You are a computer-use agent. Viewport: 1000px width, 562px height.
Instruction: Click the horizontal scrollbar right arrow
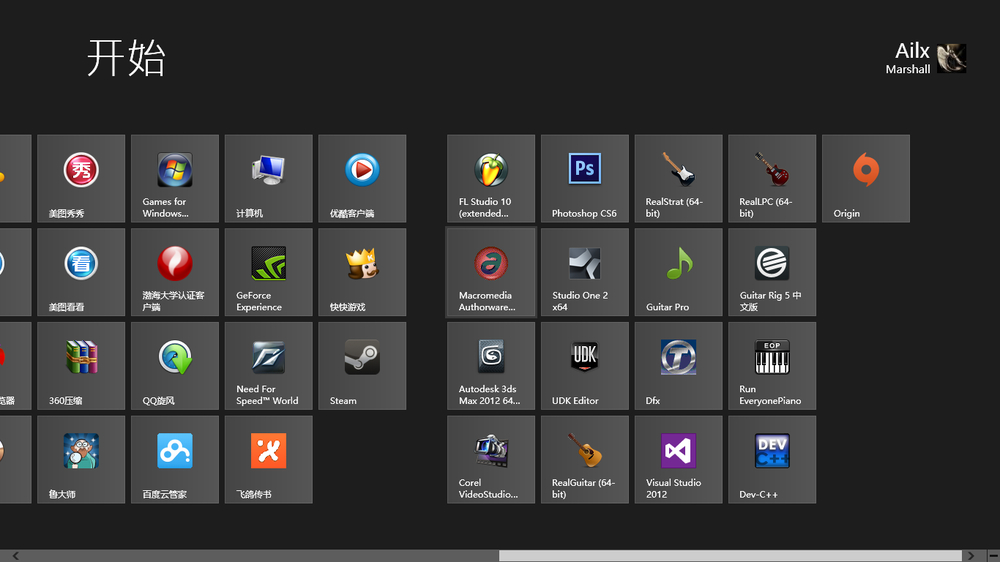pos(971,556)
